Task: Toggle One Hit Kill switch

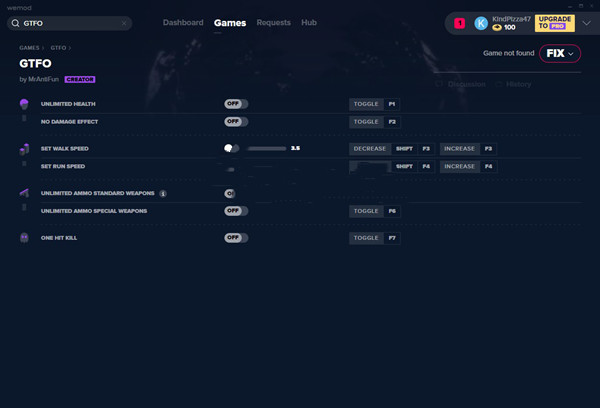Action: click(x=236, y=238)
